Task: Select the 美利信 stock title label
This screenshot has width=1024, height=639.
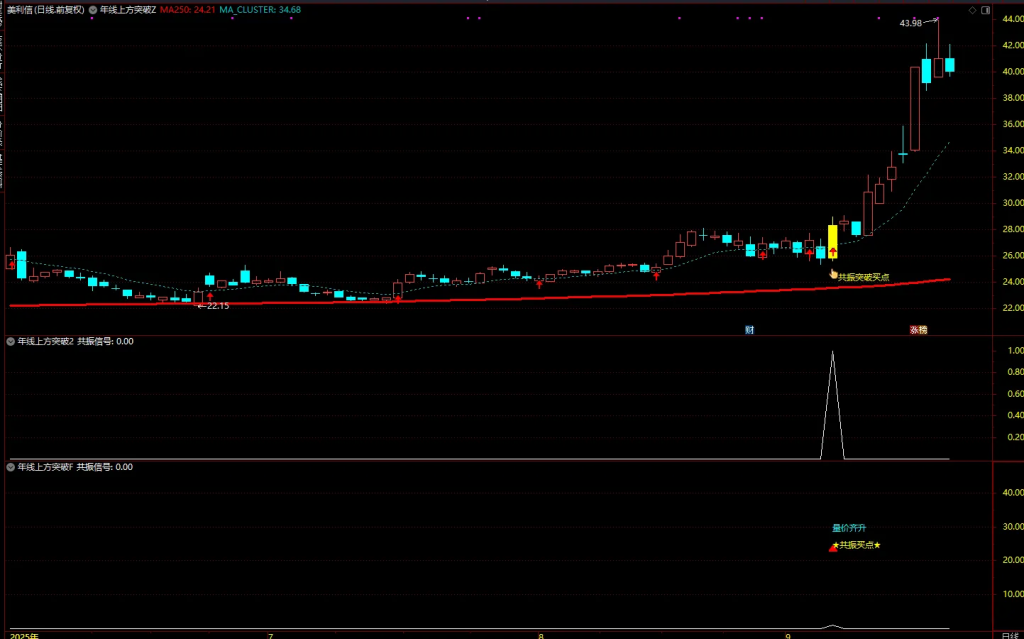Action: [22, 9]
